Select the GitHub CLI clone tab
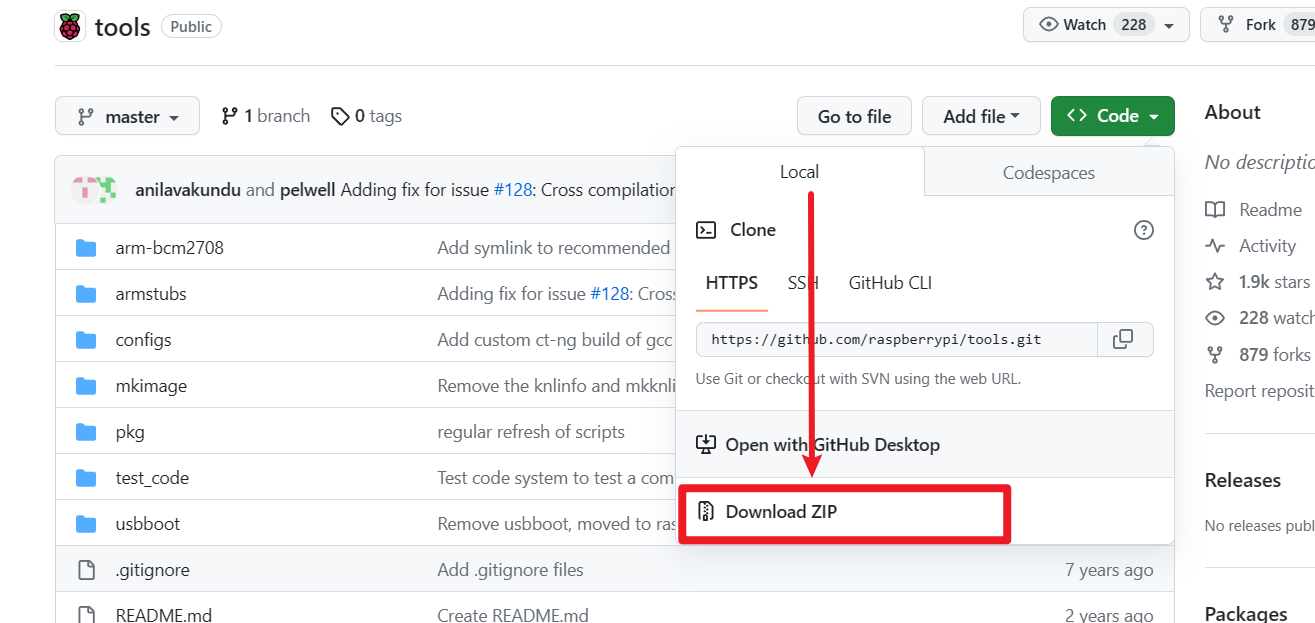The image size is (1315, 623). coord(890,283)
